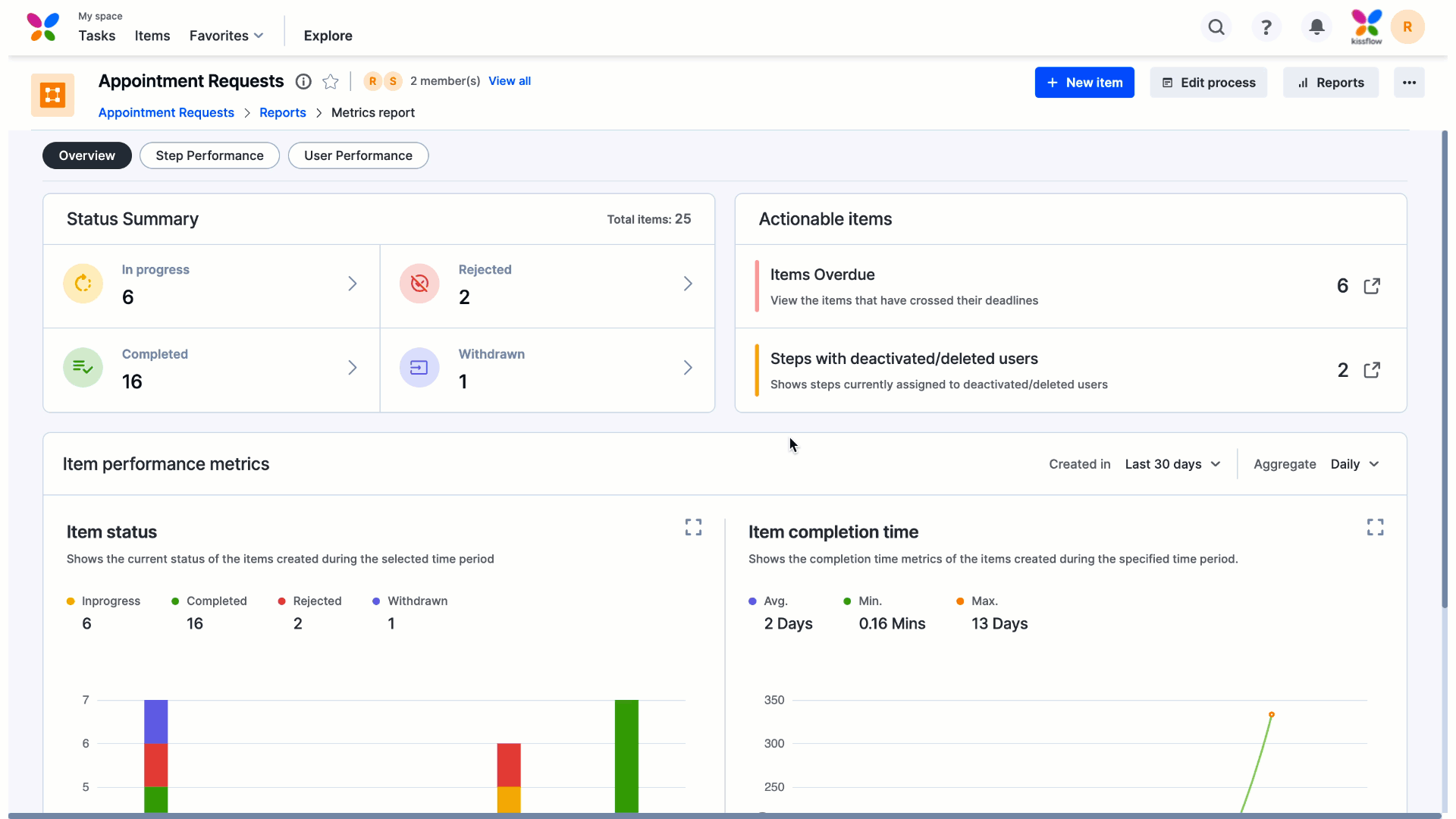Open the notifications bell
The height and width of the screenshot is (819, 1456).
coord(1317,27)
